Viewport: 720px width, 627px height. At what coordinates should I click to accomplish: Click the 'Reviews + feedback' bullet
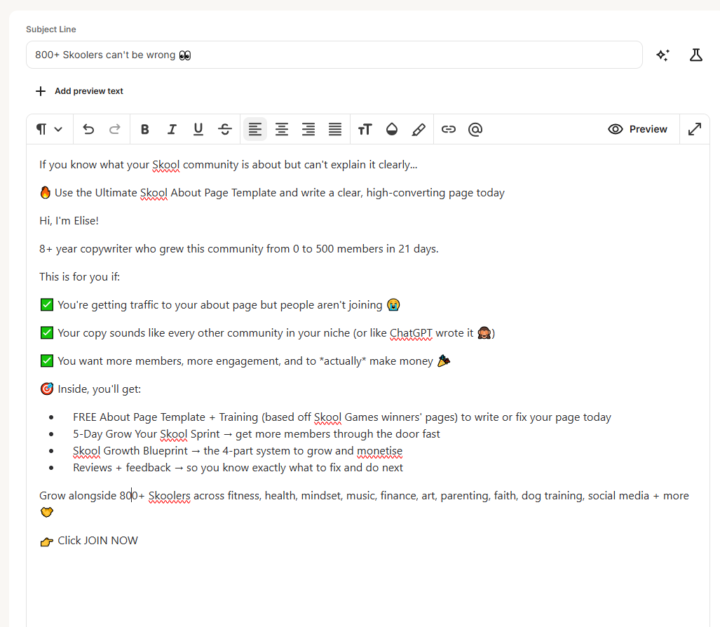(238, 468)
